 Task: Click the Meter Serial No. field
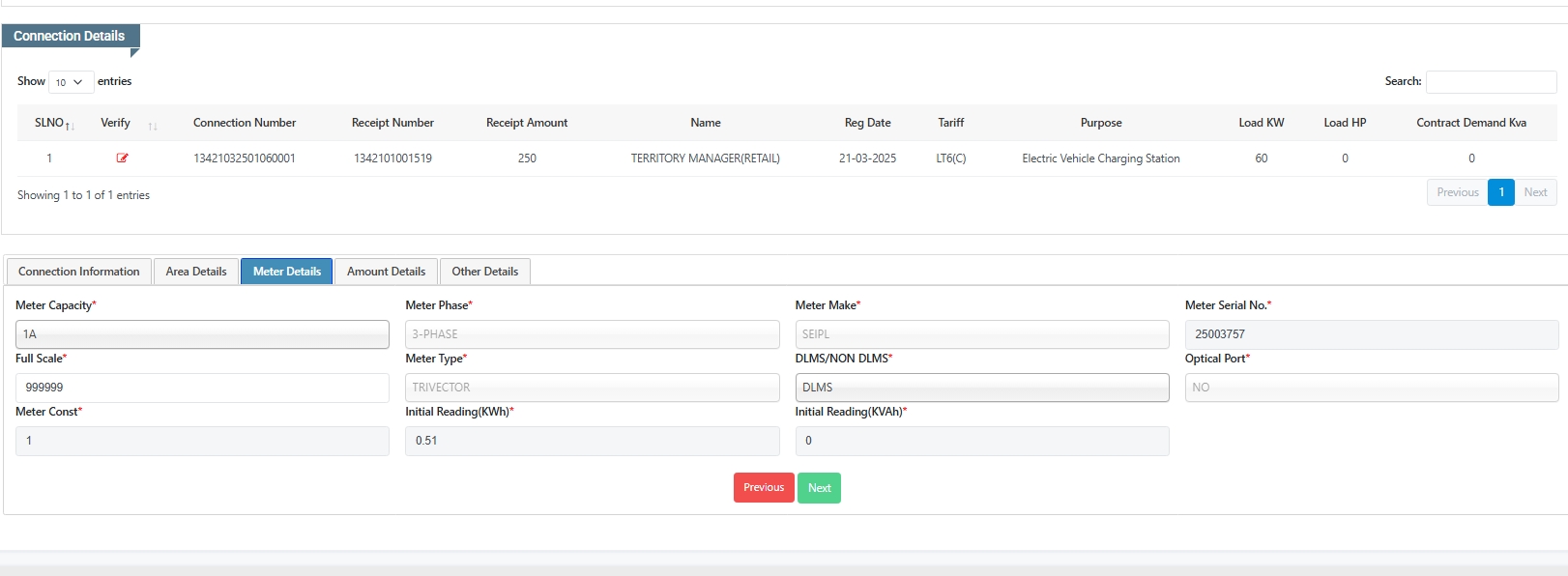1371,334
